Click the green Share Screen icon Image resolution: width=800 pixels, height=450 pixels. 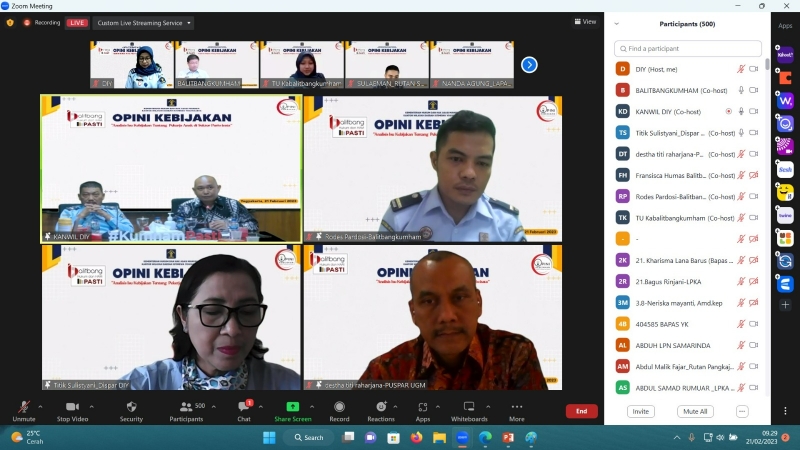(x=292, y=407)
